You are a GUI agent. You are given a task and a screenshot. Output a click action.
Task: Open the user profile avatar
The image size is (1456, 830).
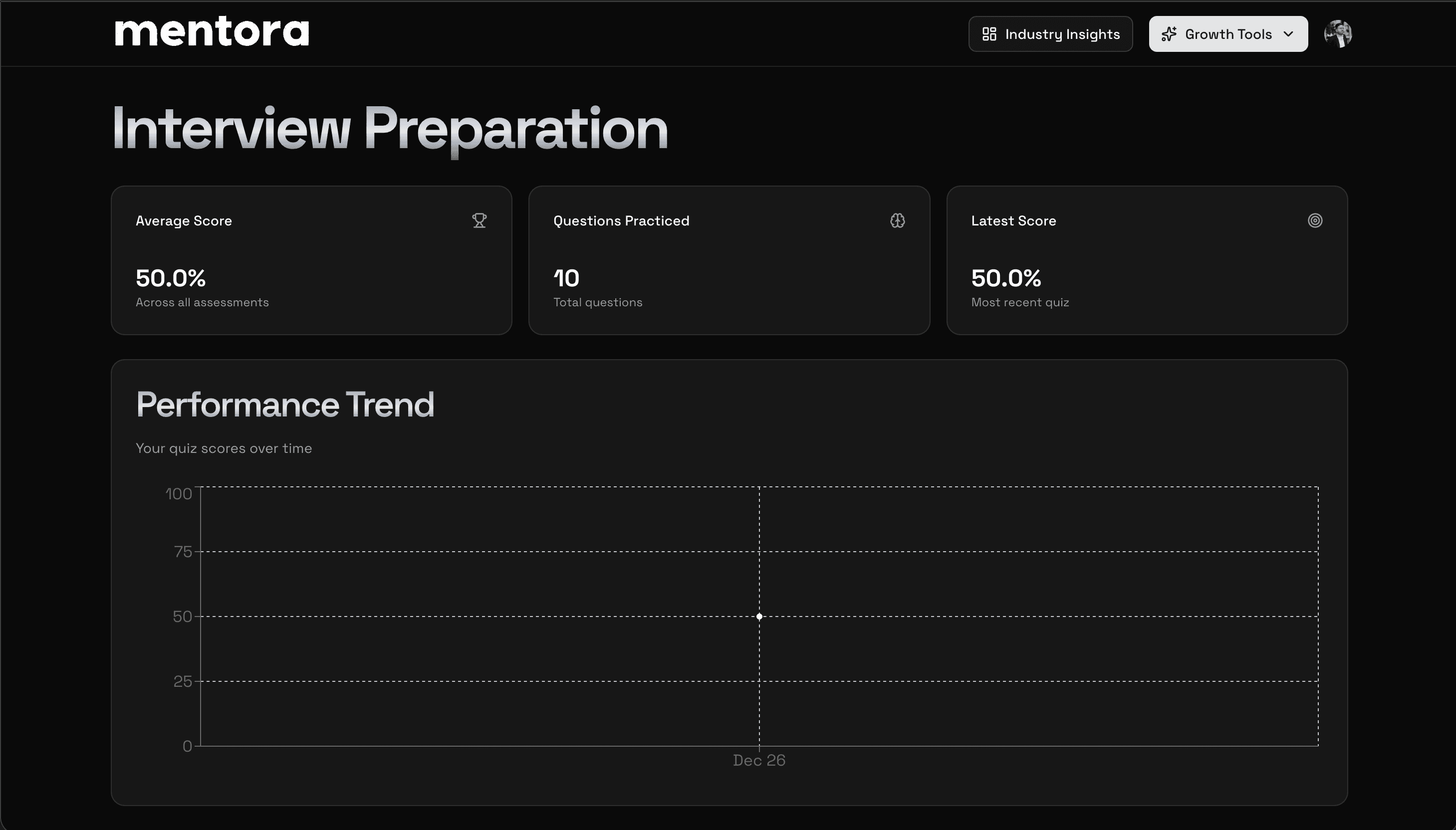(x=1337, y=34)
